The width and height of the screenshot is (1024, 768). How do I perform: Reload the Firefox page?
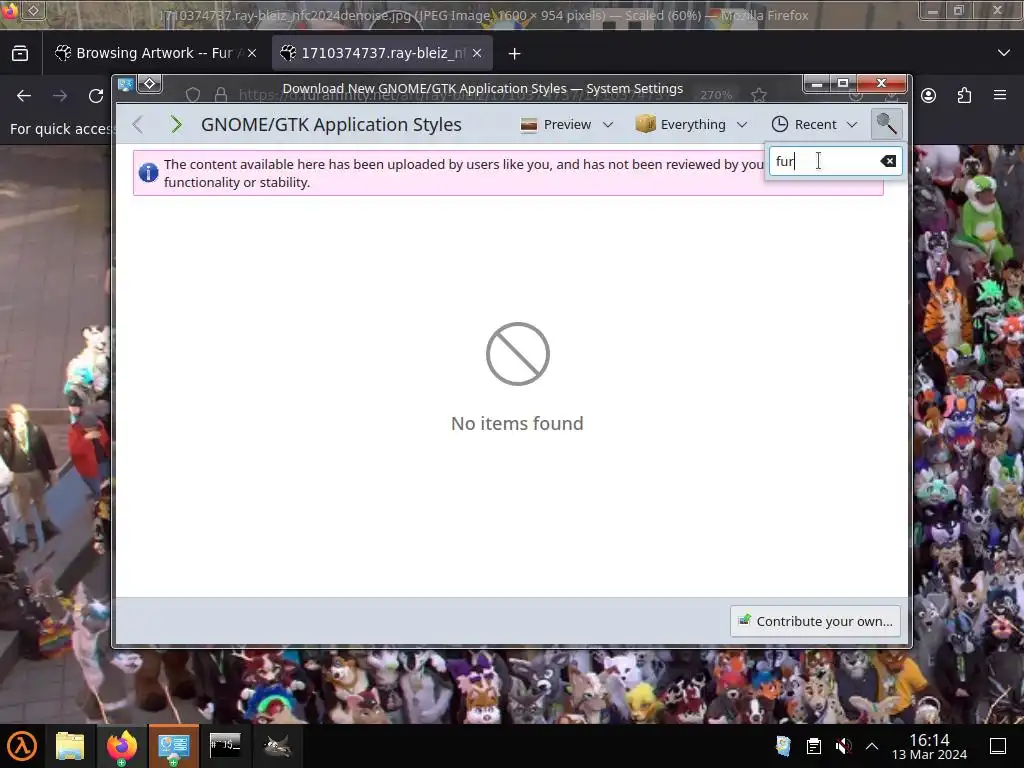click(x=96, y=96)
